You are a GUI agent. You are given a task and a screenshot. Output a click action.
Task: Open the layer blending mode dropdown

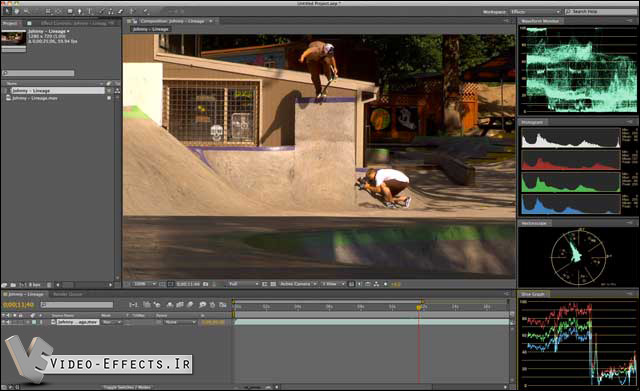coord(111,322)
